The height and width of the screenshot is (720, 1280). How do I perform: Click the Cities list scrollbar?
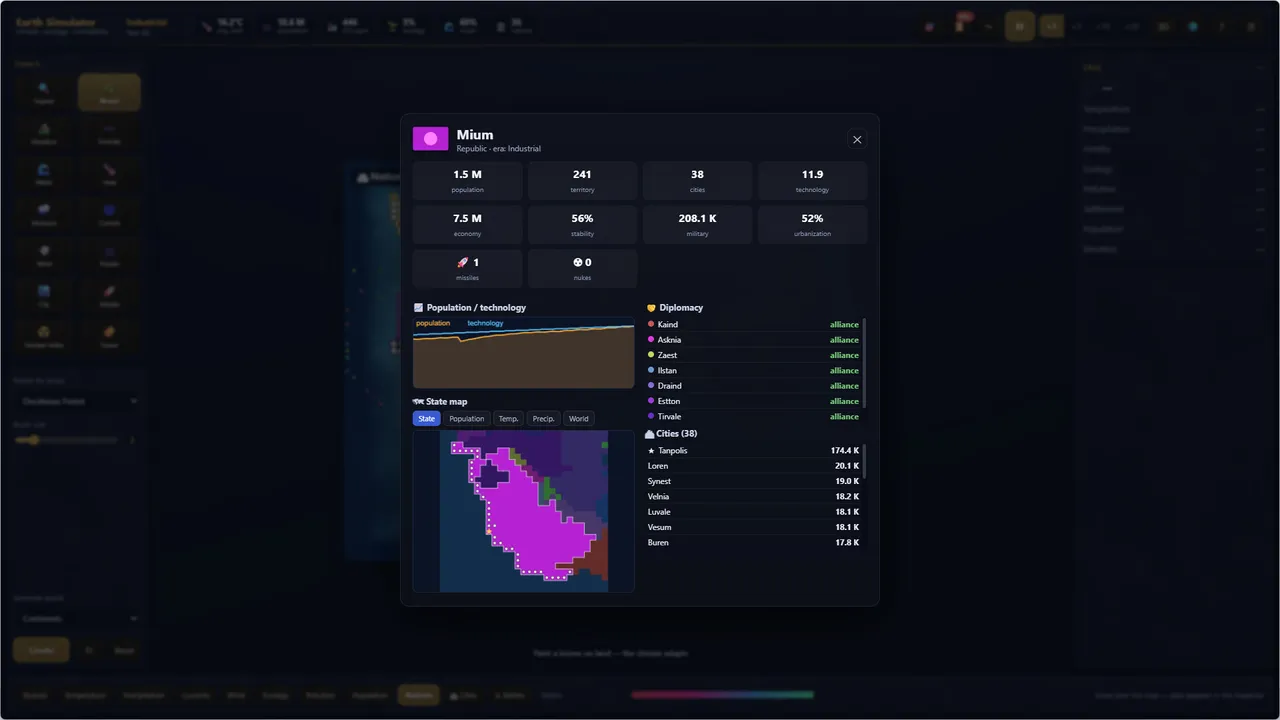pyautogui.click(x=864, y=461)
